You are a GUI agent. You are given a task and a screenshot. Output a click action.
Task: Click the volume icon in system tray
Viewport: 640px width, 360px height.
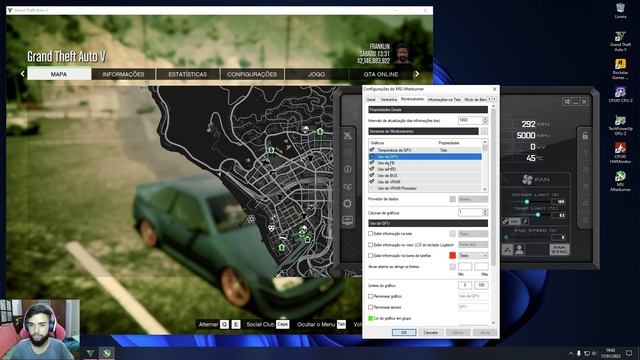pyautogui.click(x=595, y=353)
